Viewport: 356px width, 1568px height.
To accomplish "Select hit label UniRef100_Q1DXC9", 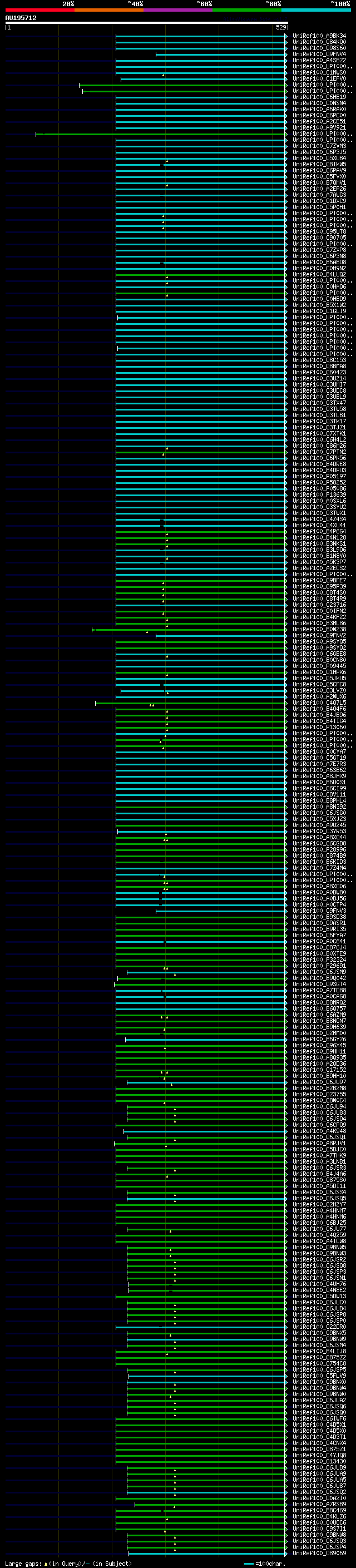I will (x=319, y=201).
